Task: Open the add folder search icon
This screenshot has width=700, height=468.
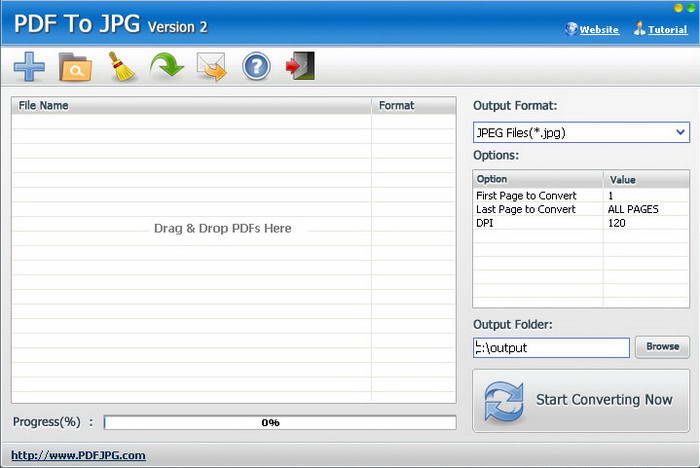Action: coord(75,67)
